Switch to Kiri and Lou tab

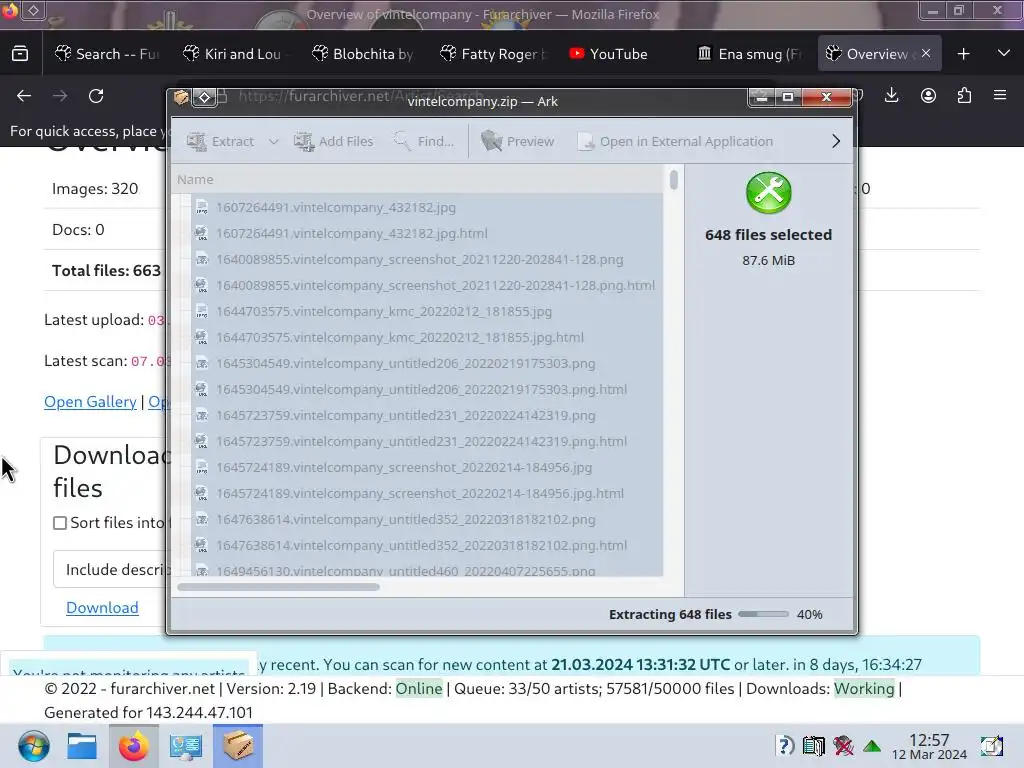(x=234, y=54)
